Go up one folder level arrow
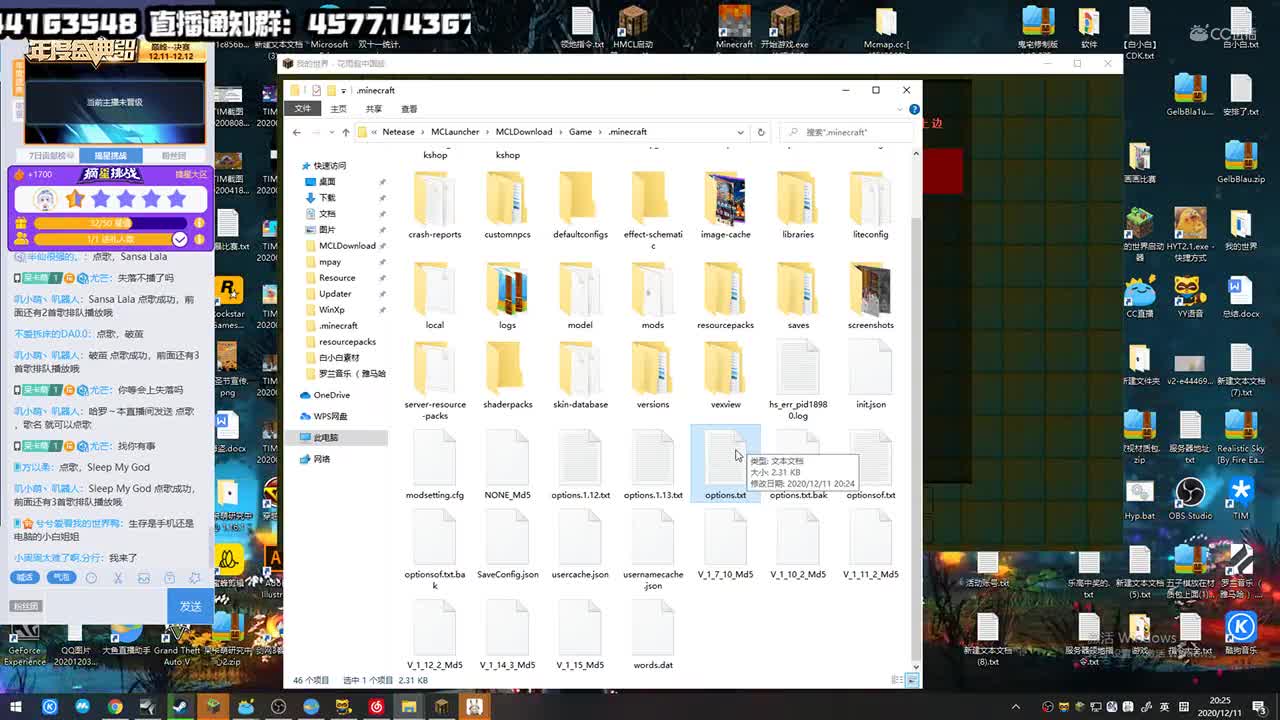Screen dimensions: 1280x720 point(346,132)
